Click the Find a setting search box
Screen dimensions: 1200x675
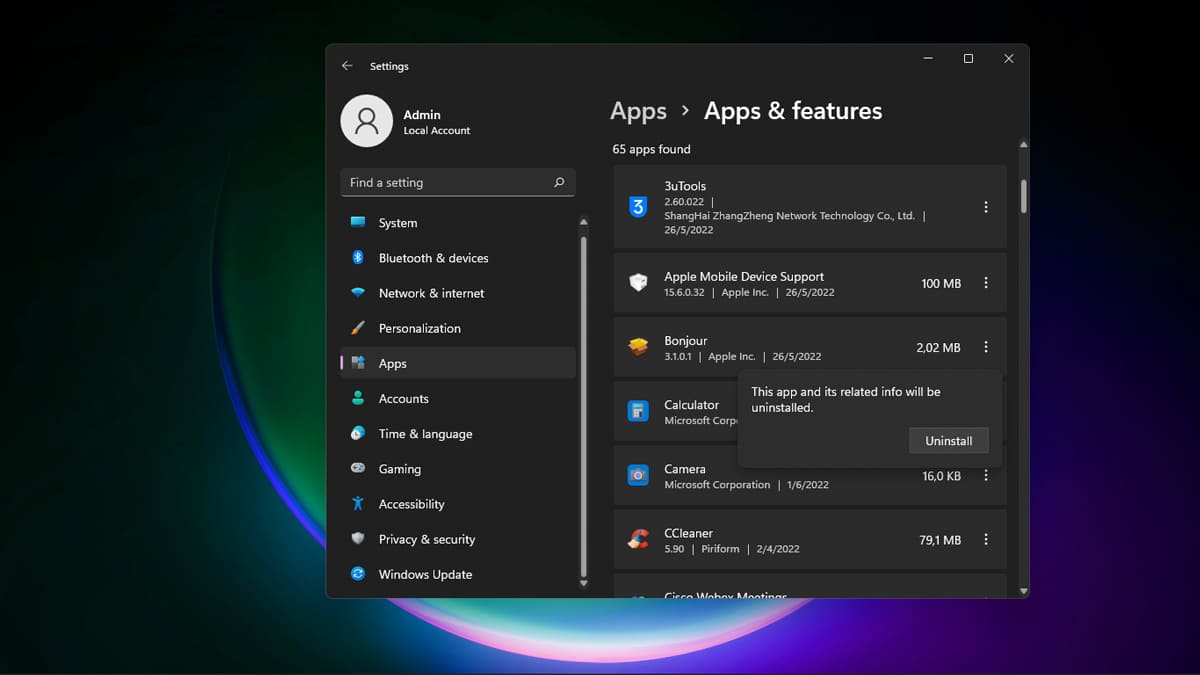pyautogui.click(x=445, y=182)
